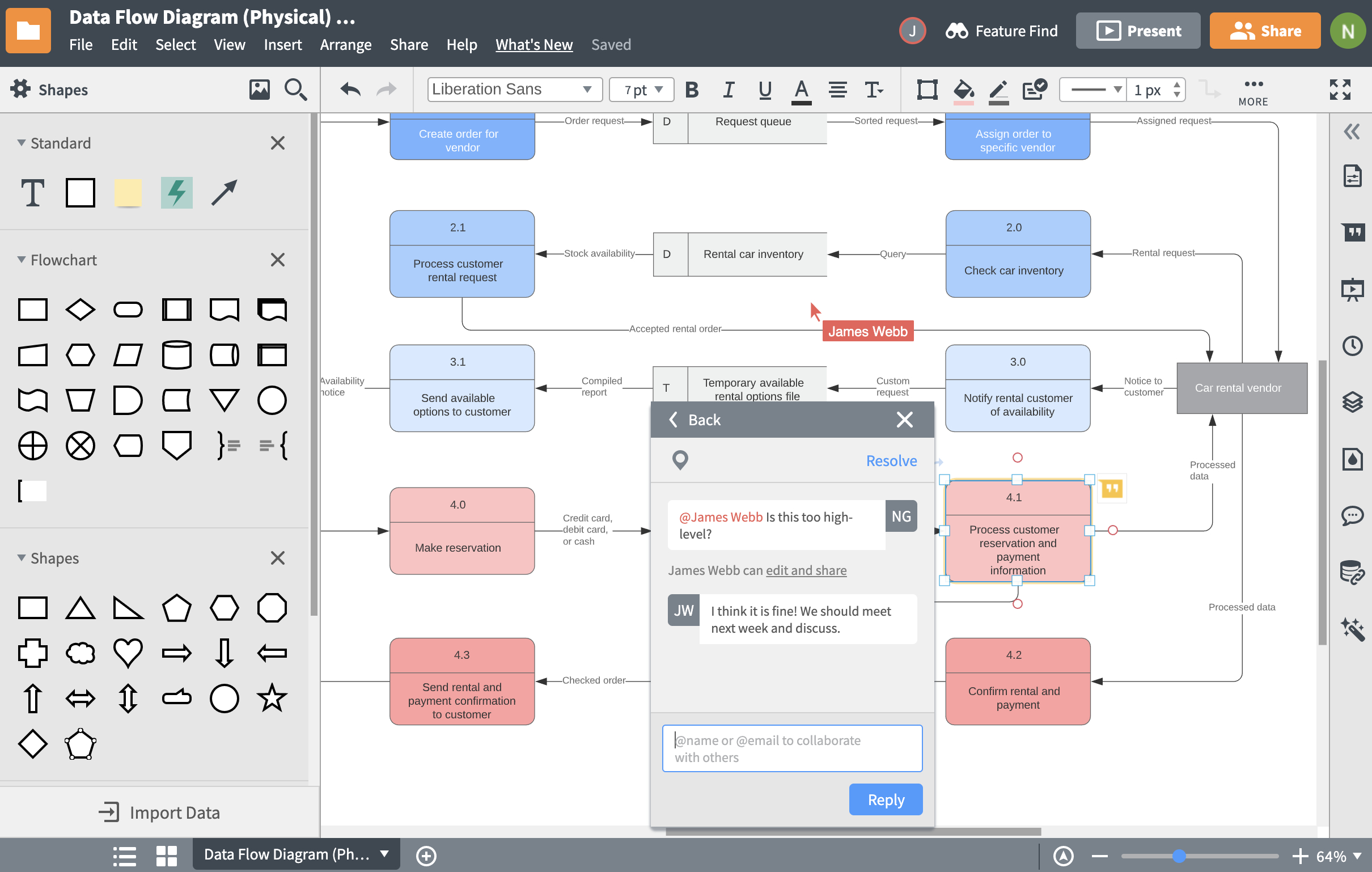Image resolution: width=1372 pixels, height=872 pixels.
Task: Click Resolve on the comment panel
Action: (x=892, y=460)
